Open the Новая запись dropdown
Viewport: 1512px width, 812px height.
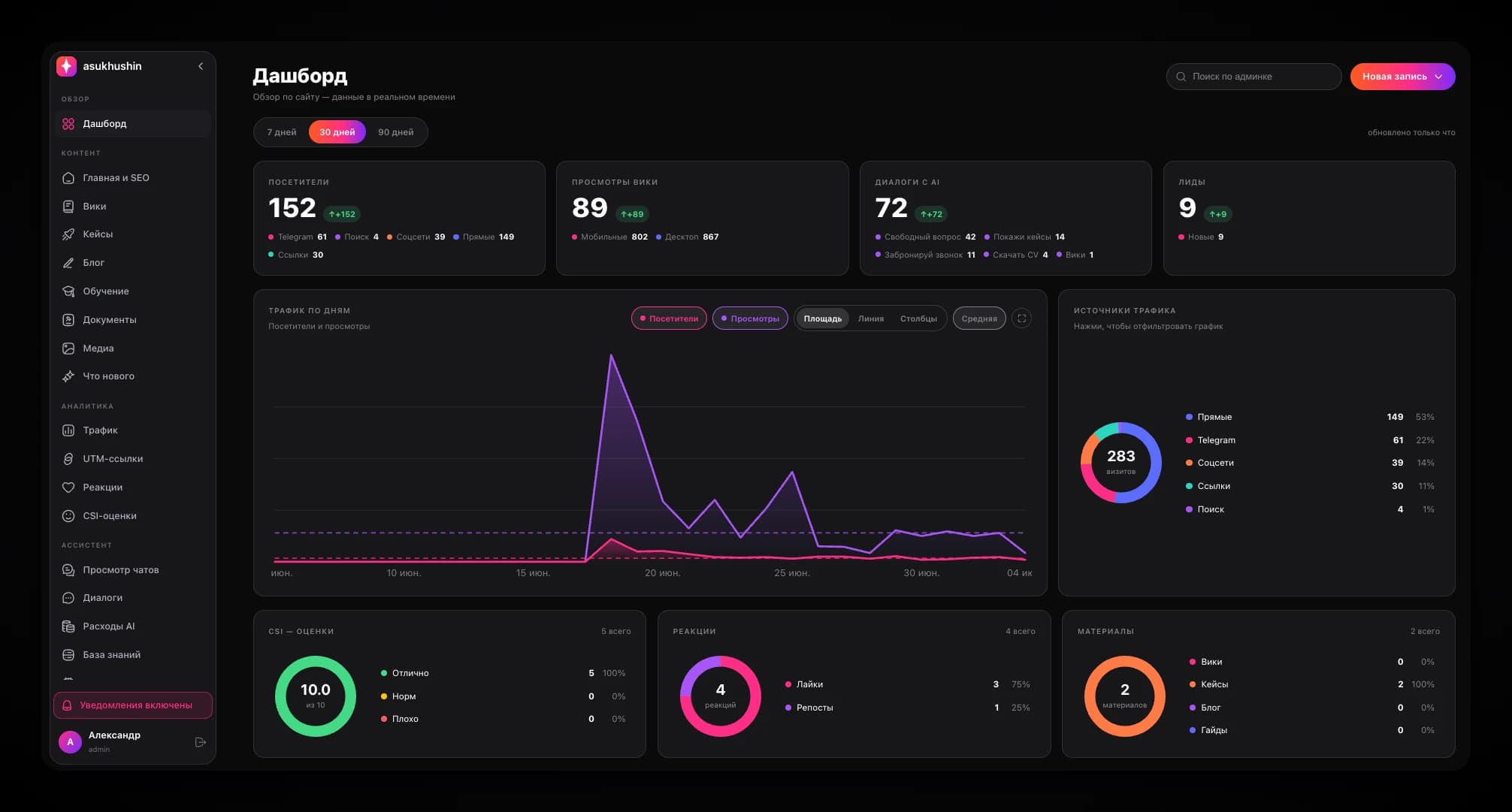[1402, 77]
